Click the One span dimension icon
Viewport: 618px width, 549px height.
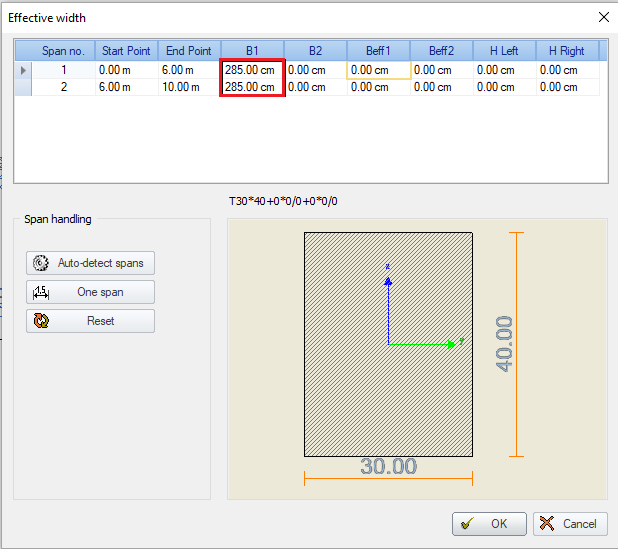pos(41,292)
